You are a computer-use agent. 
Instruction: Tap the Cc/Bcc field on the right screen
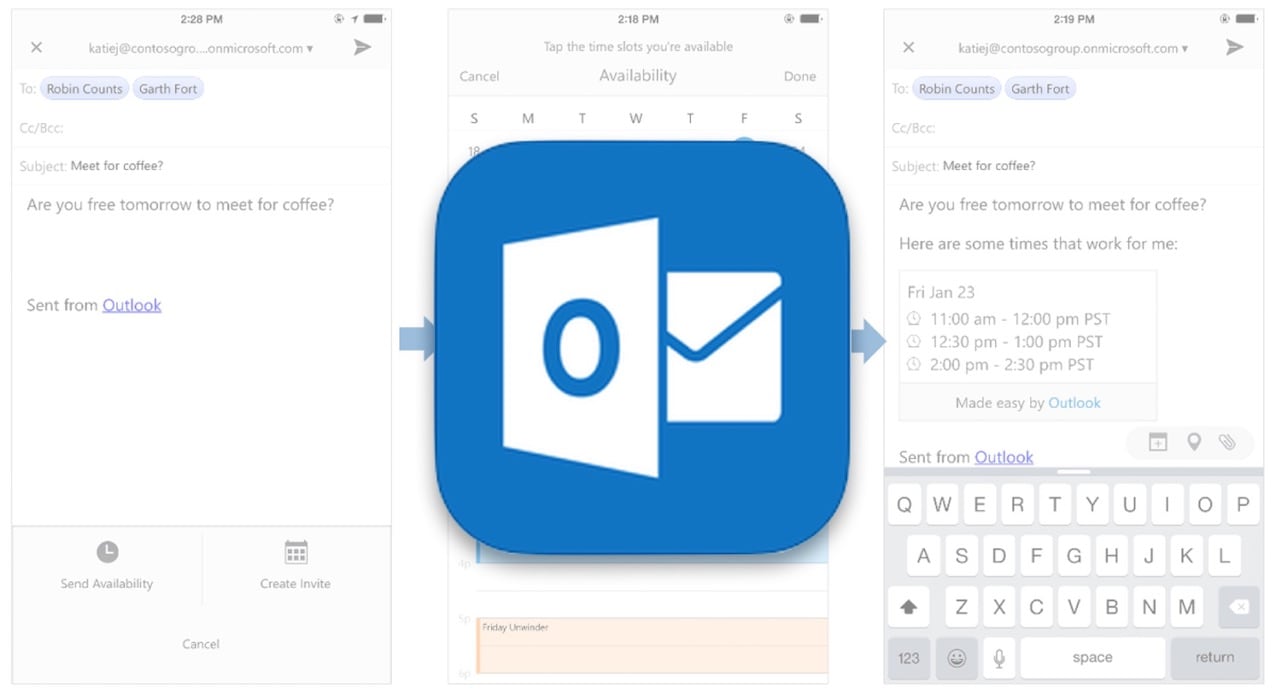point(1073,128)
